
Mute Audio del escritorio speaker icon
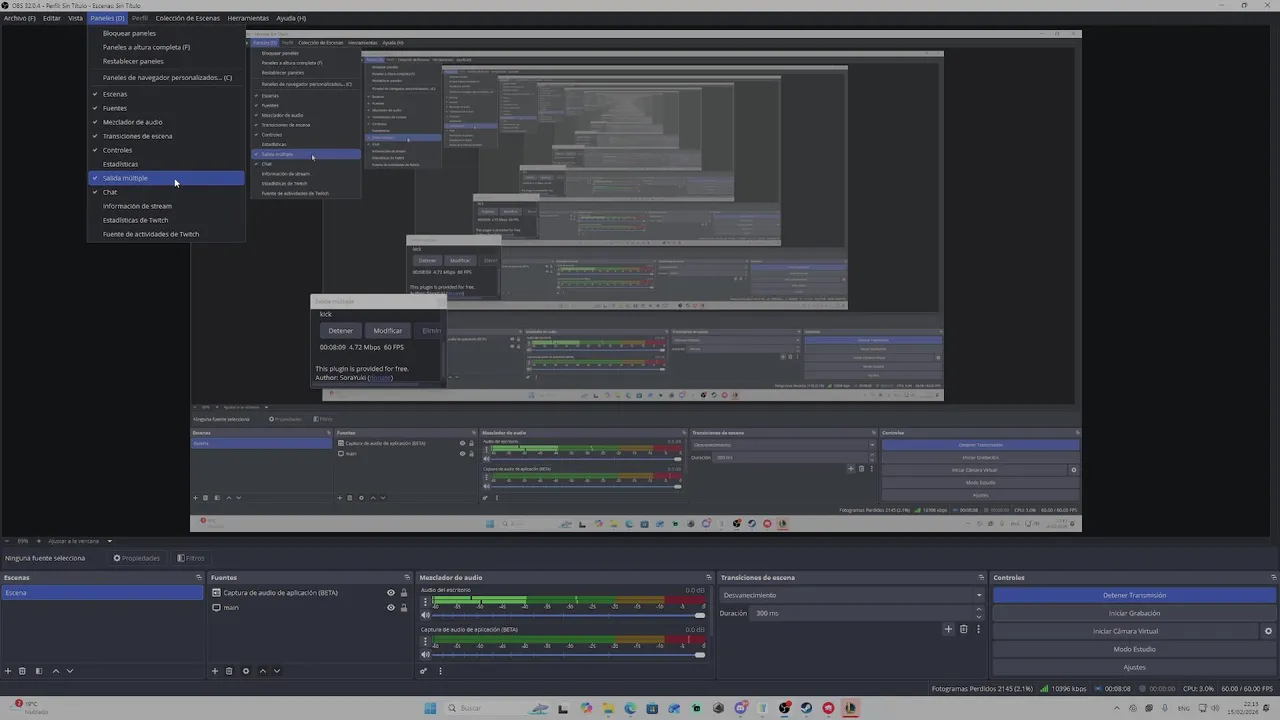425,615
